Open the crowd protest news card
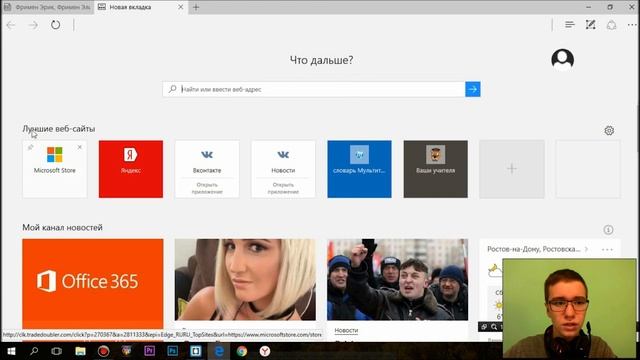 (398, 280)
